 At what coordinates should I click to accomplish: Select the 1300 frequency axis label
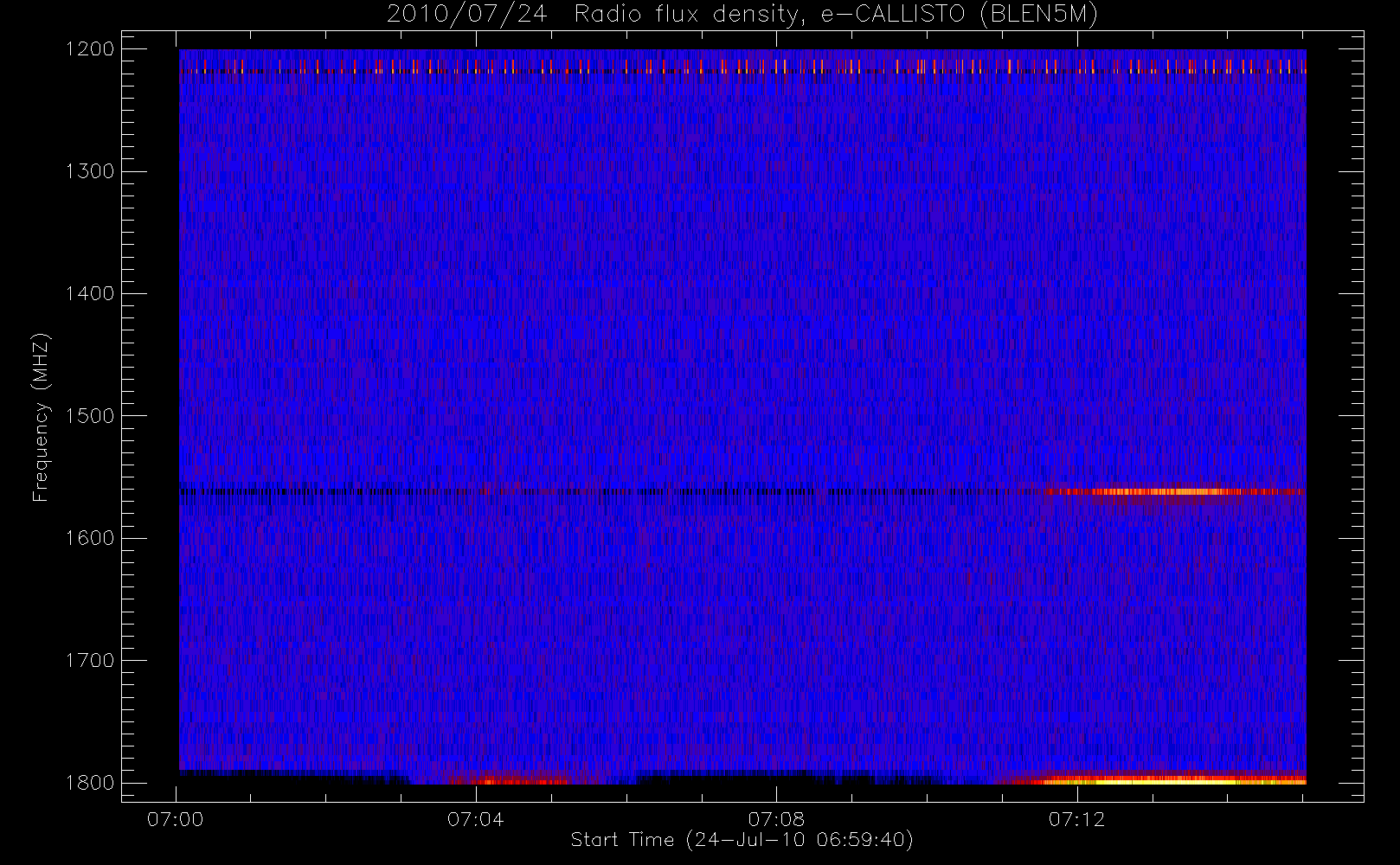(90, 171)
